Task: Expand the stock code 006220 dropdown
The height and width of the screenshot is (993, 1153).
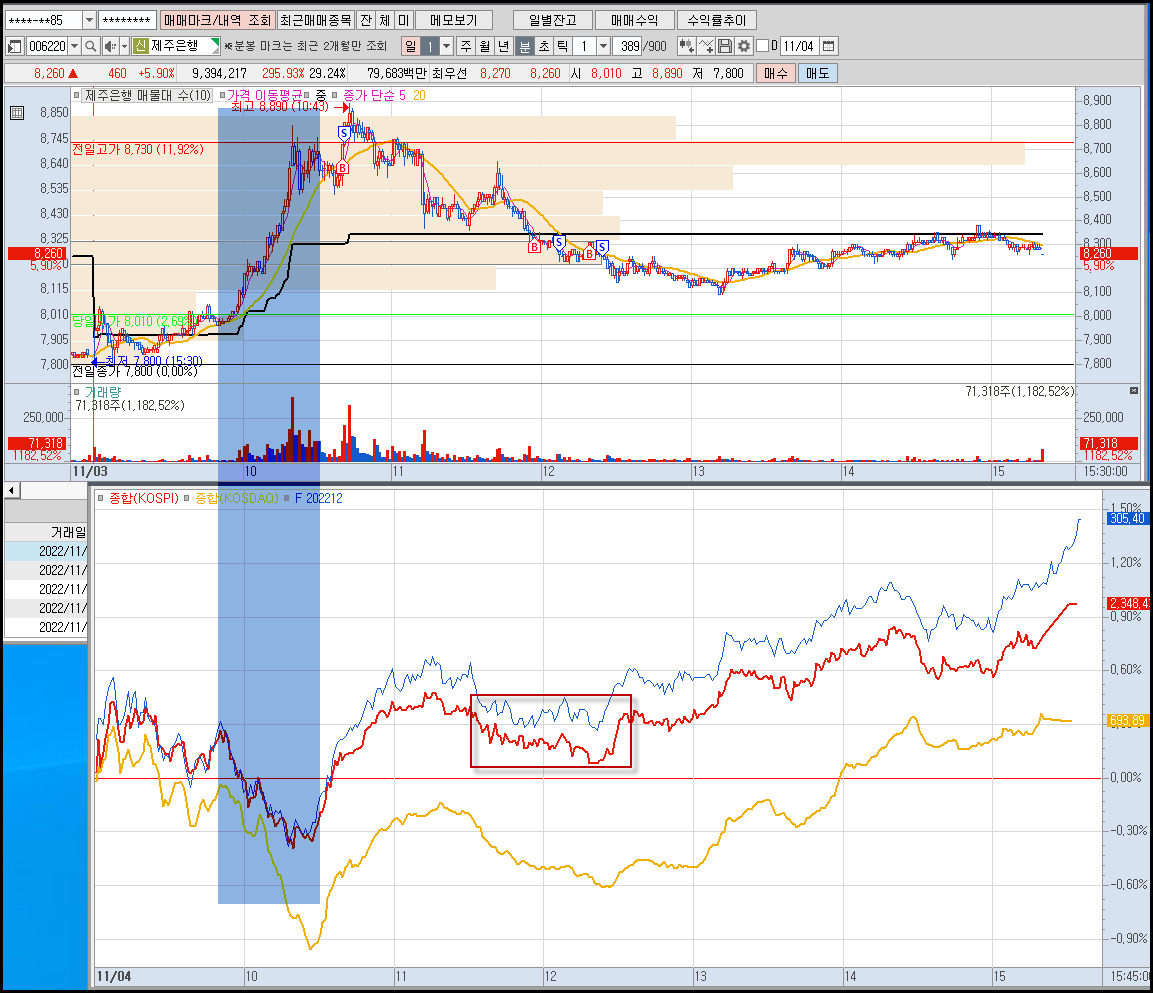Action: 74,46
